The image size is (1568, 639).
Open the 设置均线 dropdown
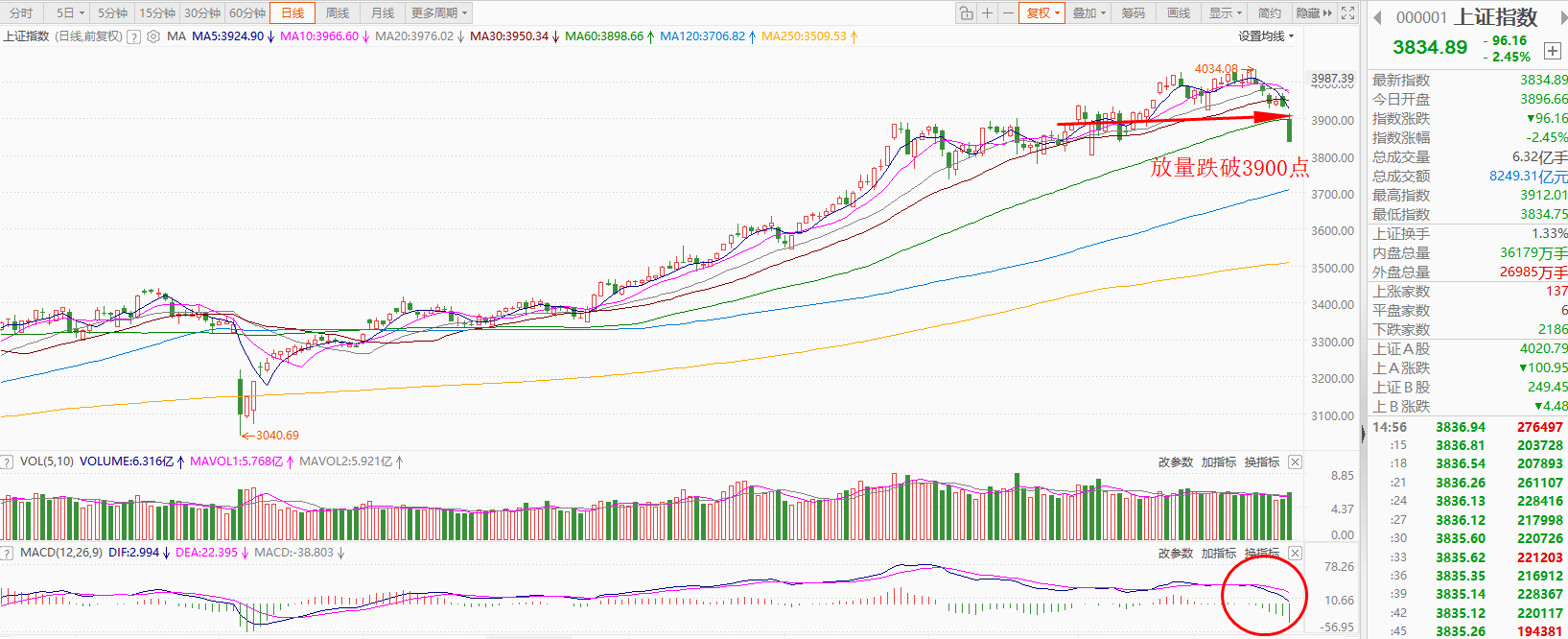pos(1265,36)
